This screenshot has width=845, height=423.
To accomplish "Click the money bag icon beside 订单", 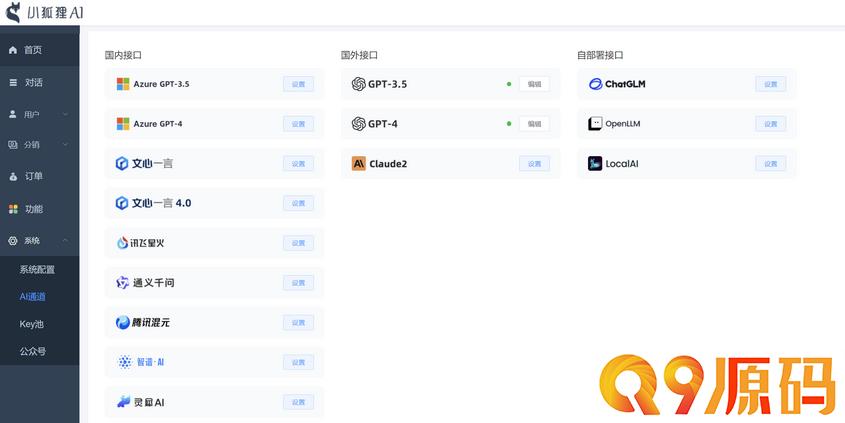I will click(x=13, y=177).
